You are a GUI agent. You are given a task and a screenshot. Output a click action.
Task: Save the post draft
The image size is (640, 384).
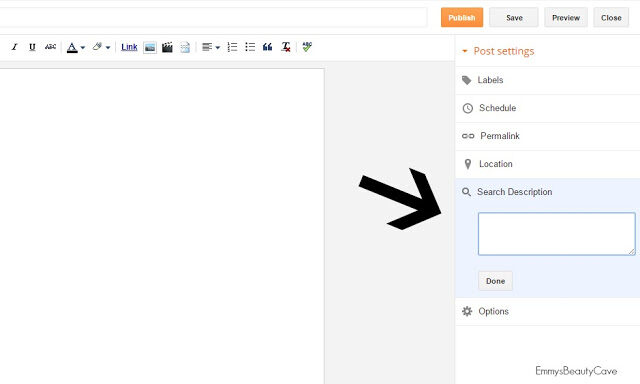coord(514,18)
